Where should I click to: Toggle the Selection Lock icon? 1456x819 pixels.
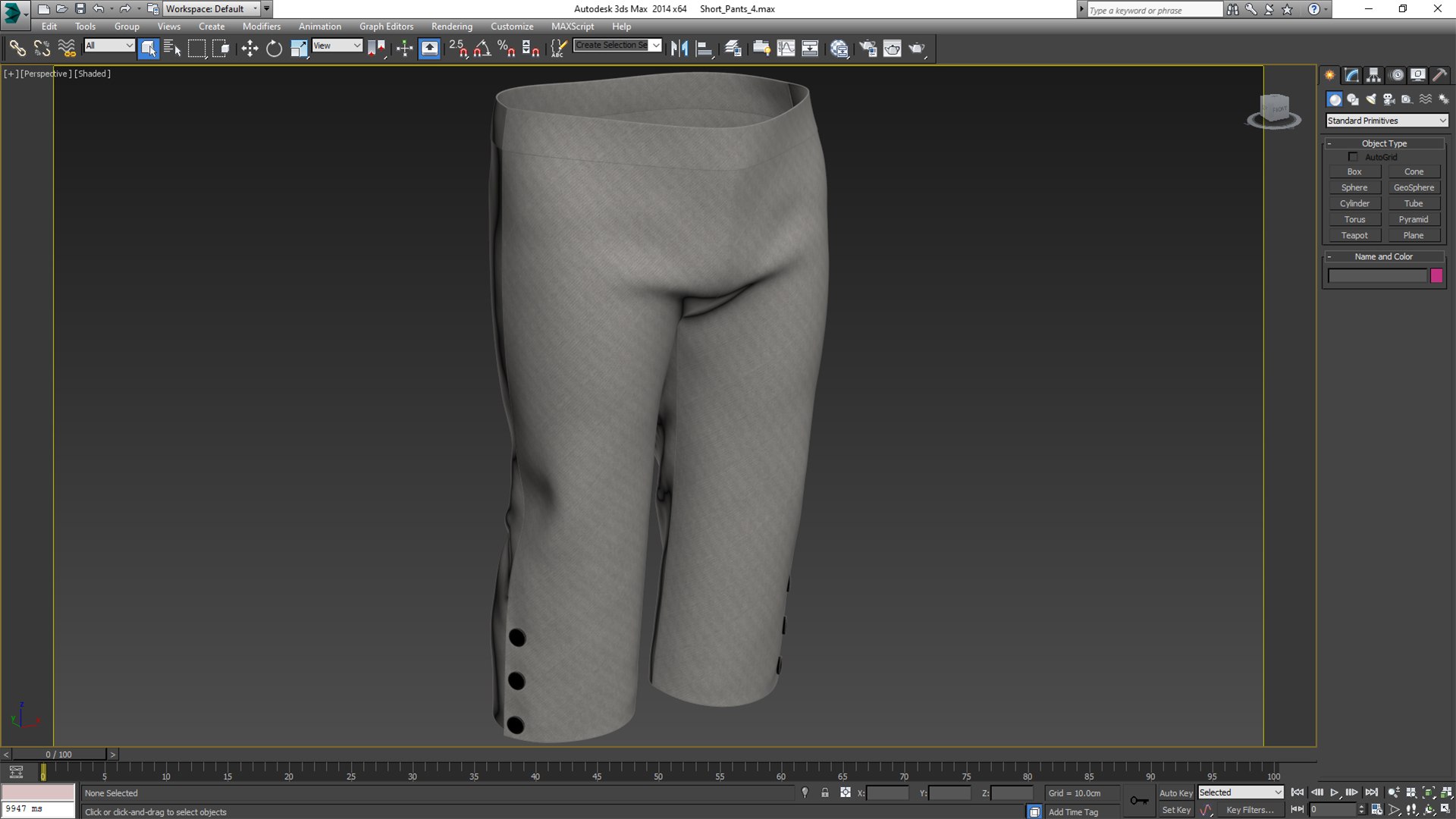coord(825,793)
